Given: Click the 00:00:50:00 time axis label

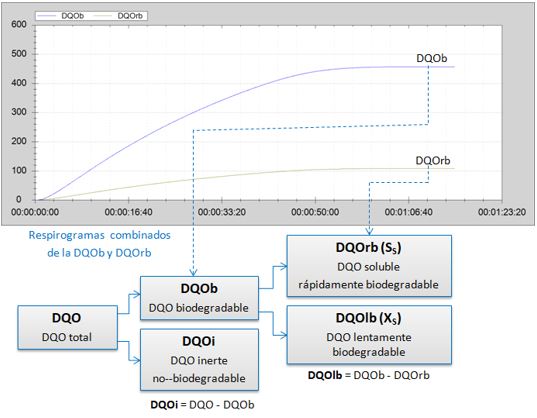Looking at the screenshot, I should (315, 212).
